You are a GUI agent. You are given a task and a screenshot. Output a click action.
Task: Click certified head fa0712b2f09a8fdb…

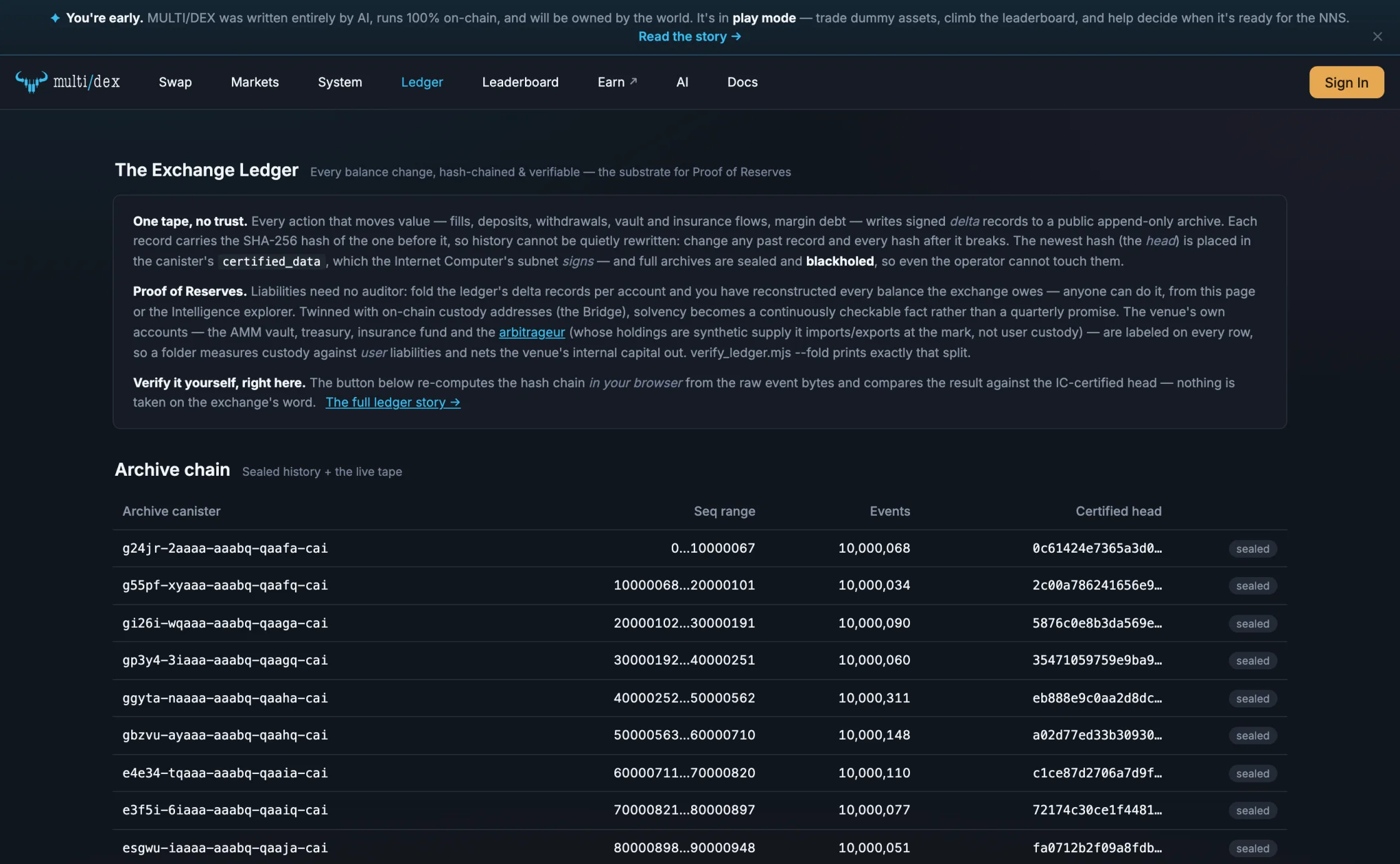click(x=1097, y=848)
